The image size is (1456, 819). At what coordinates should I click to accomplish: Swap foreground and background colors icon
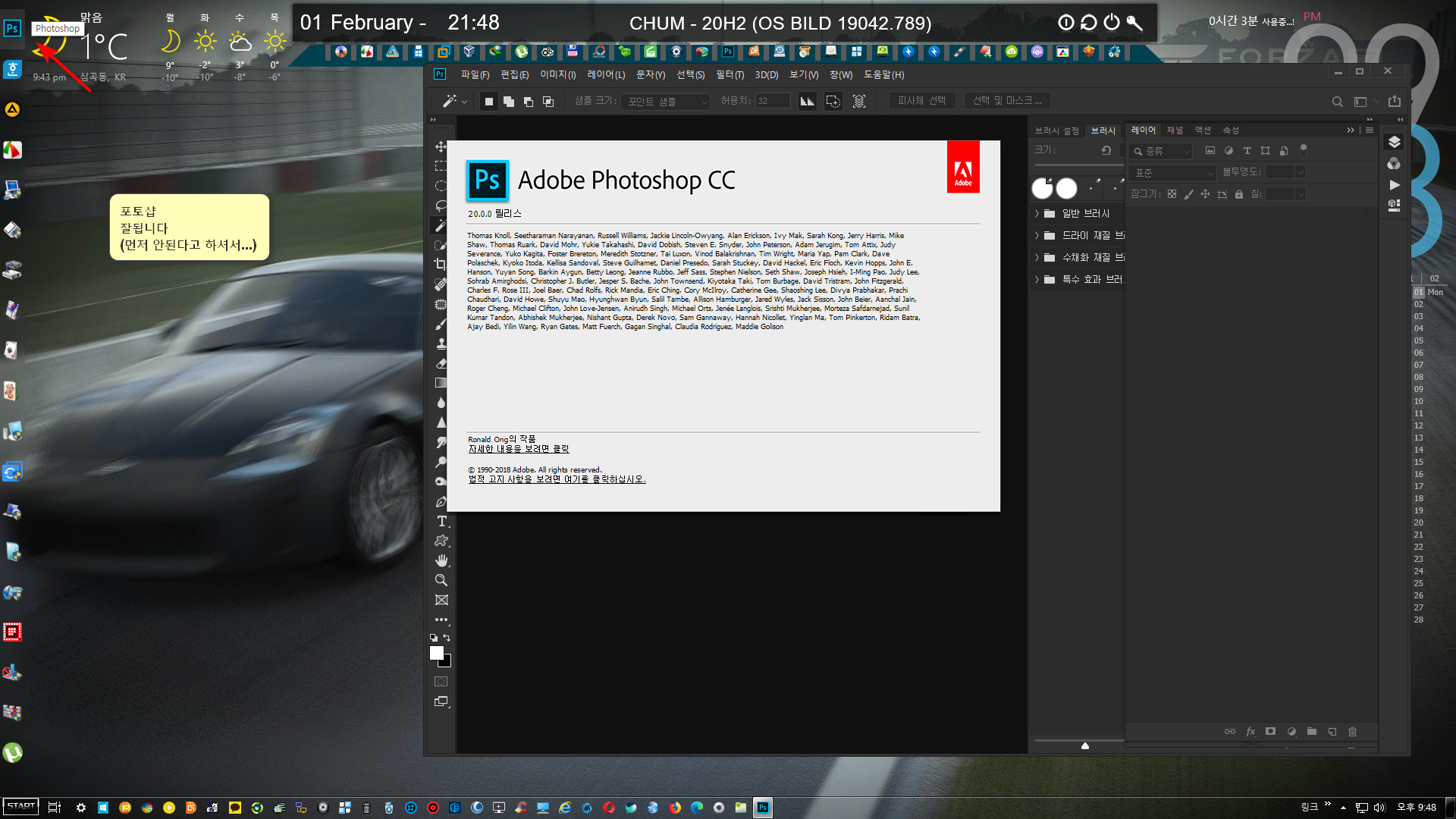447,638
